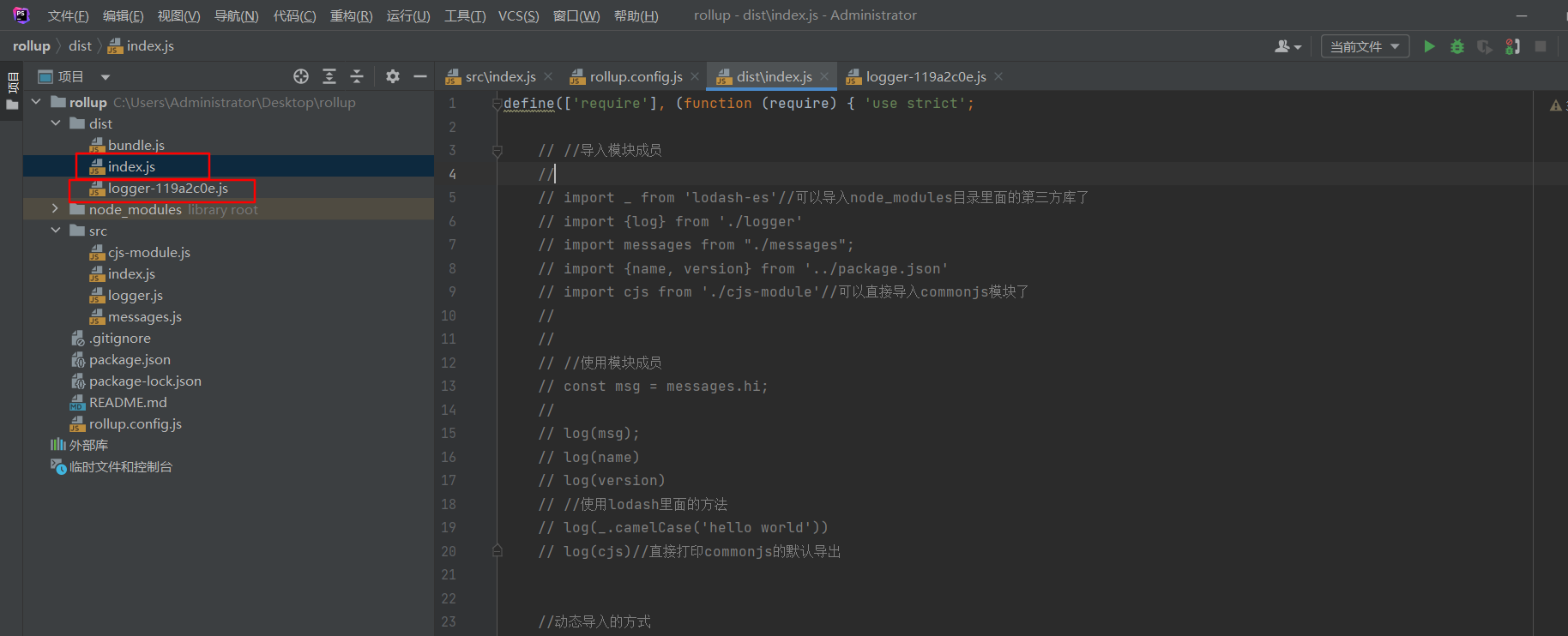Open the 代码(C) menu

tap(294, 15)
